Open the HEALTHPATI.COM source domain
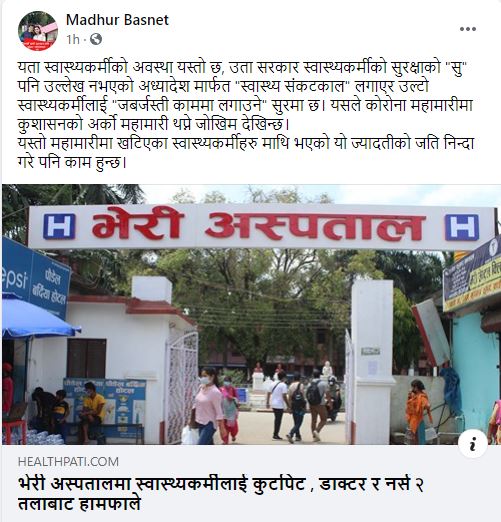The width and height of the screenshot is (501, 522). [x=68, y=462]
